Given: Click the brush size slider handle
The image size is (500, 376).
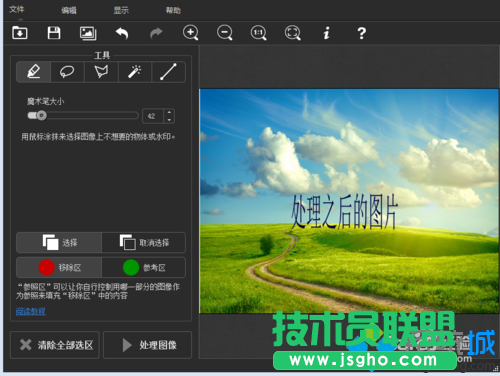Looking at the screenshot, I should pyautogui.click(x=41, y=116).
